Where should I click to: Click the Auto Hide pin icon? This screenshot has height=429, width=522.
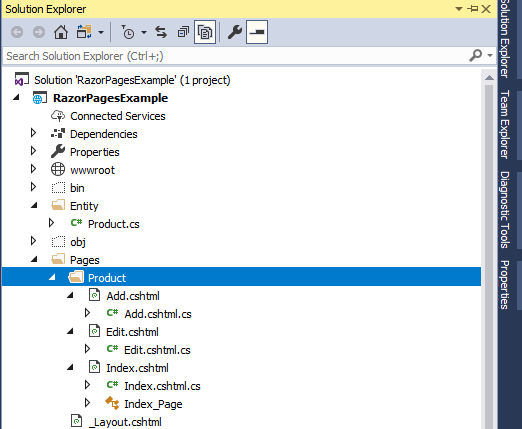point(473,9)
